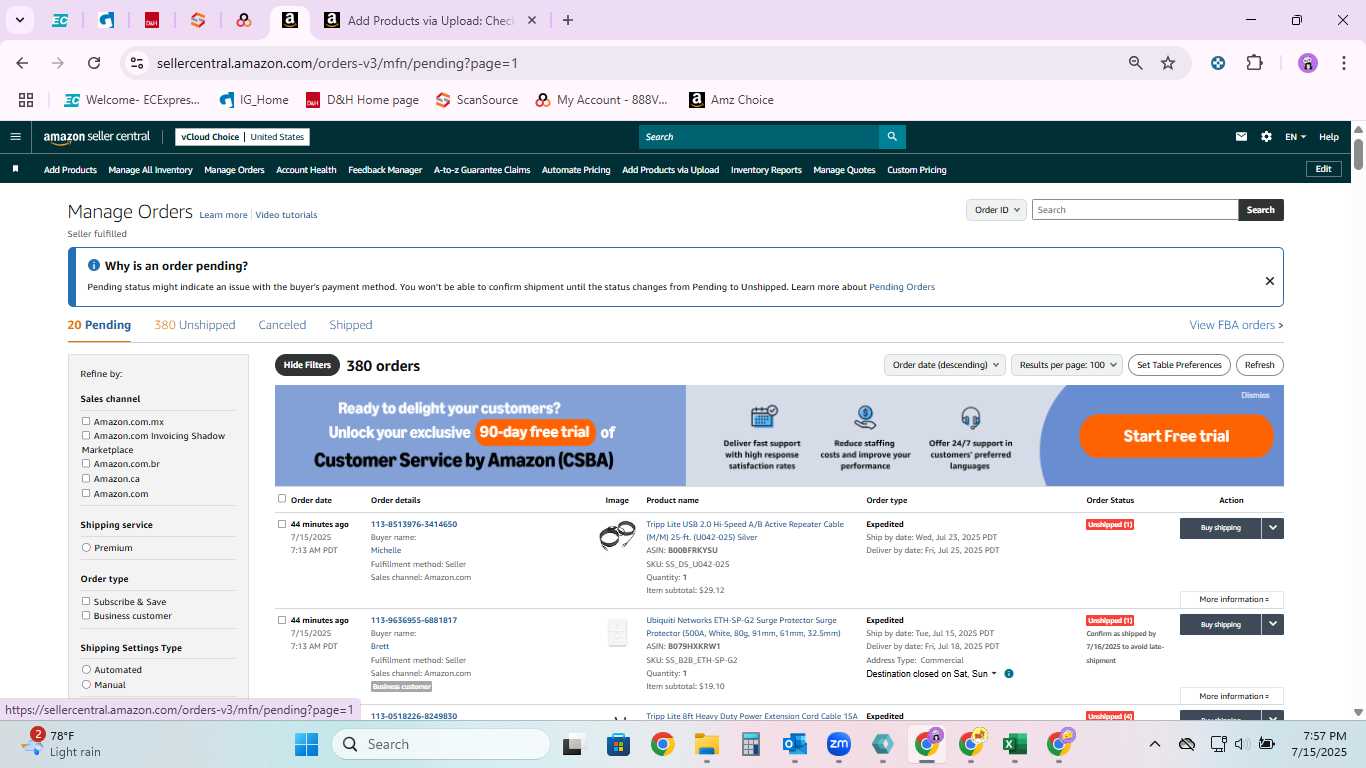
Task: Open Zoom from the taskbar
Action: click(839, 744)
